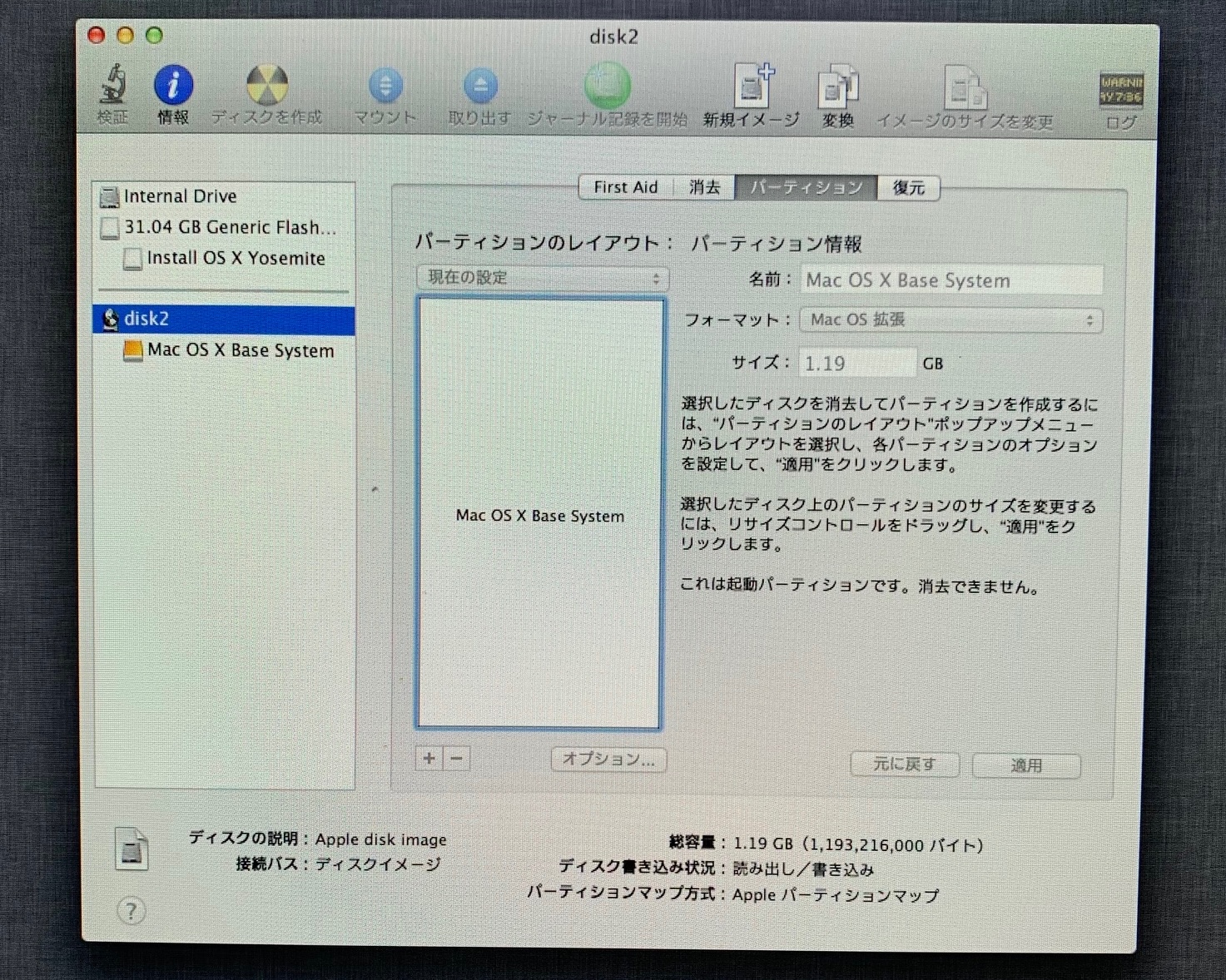This screenshot has height=980, width=1226.
Task: Click the Revert (元に戻す) button
Action: pos(905,765)
